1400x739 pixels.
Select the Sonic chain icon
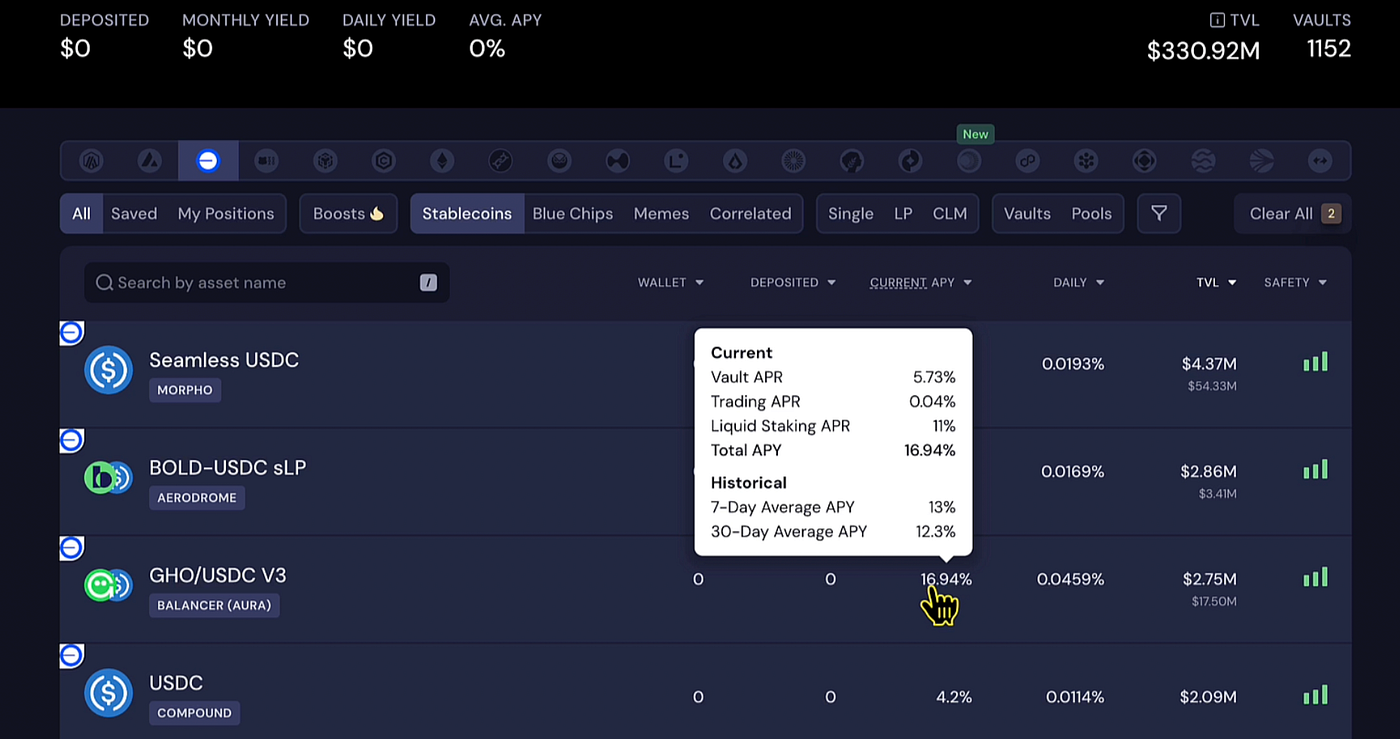coord(1262,160)
